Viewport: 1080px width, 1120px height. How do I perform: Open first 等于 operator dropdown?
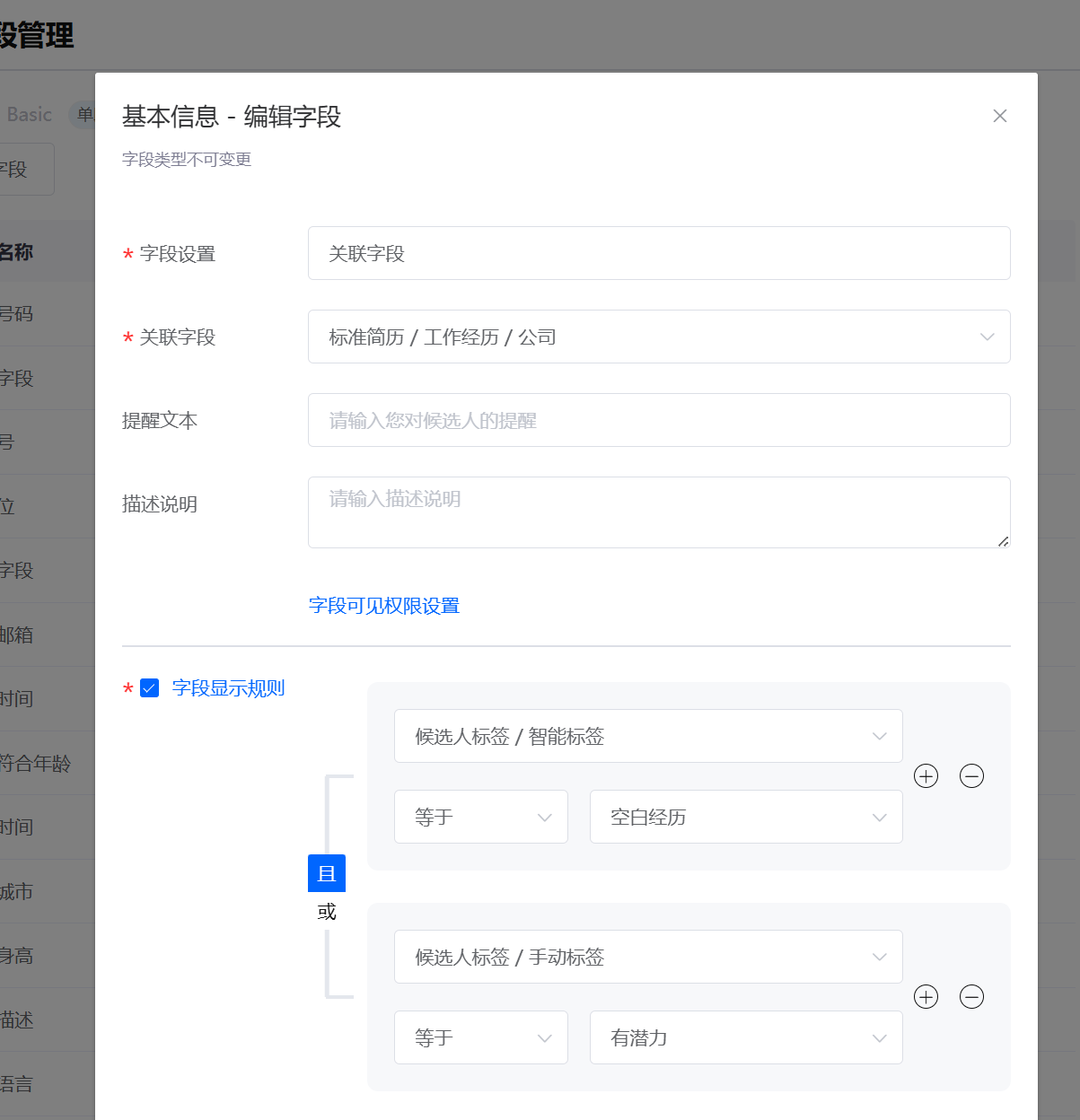click(481, 817)
